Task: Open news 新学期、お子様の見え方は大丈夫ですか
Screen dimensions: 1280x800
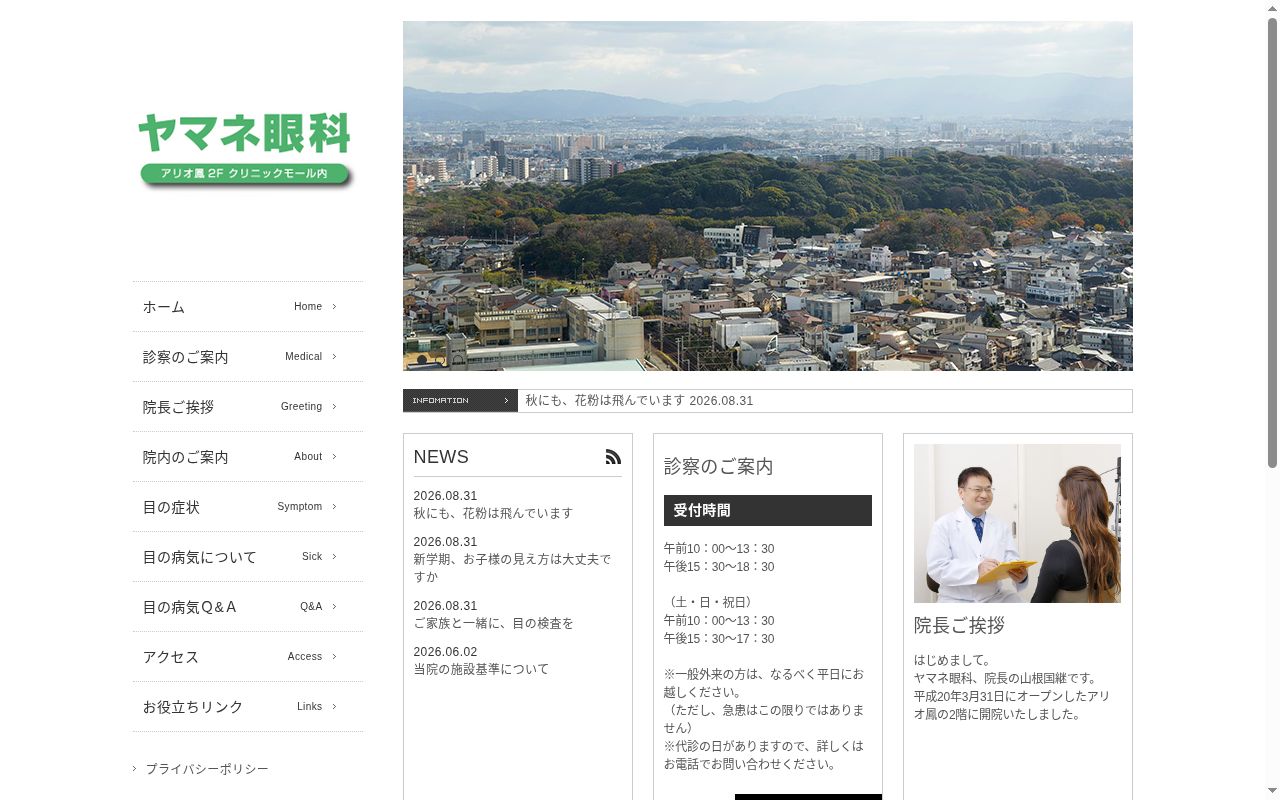Action: tap(512, 568)
